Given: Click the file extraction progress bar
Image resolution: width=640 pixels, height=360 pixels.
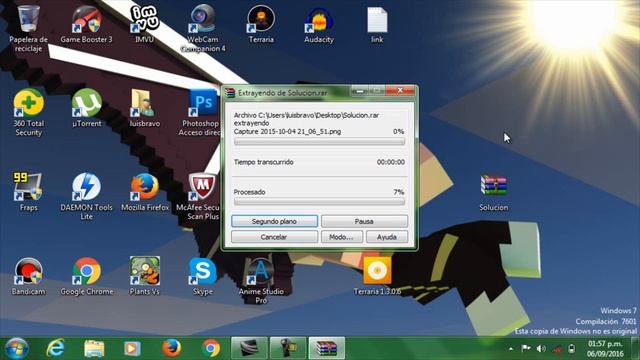Looking at the screenshot, I should click(x=319, y=142).
